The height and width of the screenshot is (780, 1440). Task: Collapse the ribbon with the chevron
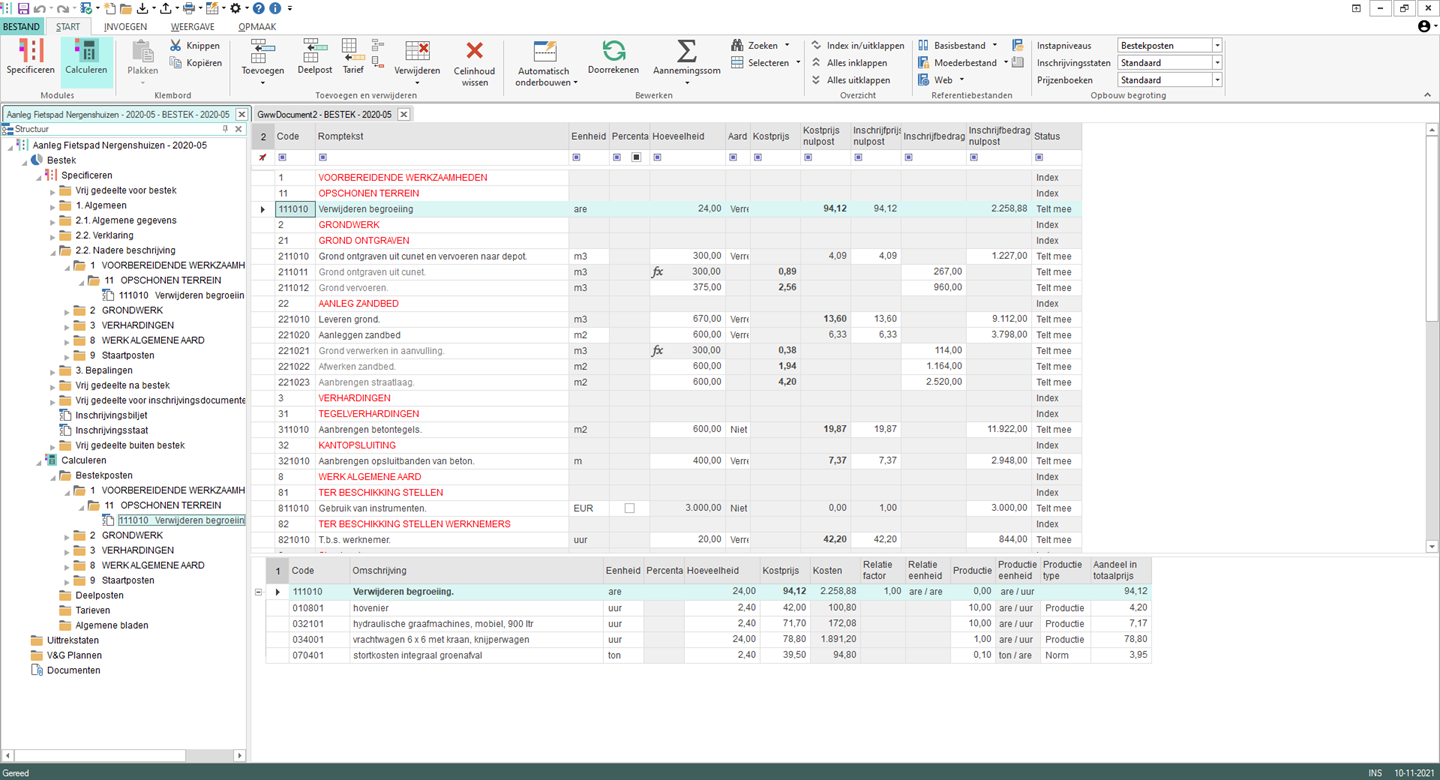pos(1427,95)
